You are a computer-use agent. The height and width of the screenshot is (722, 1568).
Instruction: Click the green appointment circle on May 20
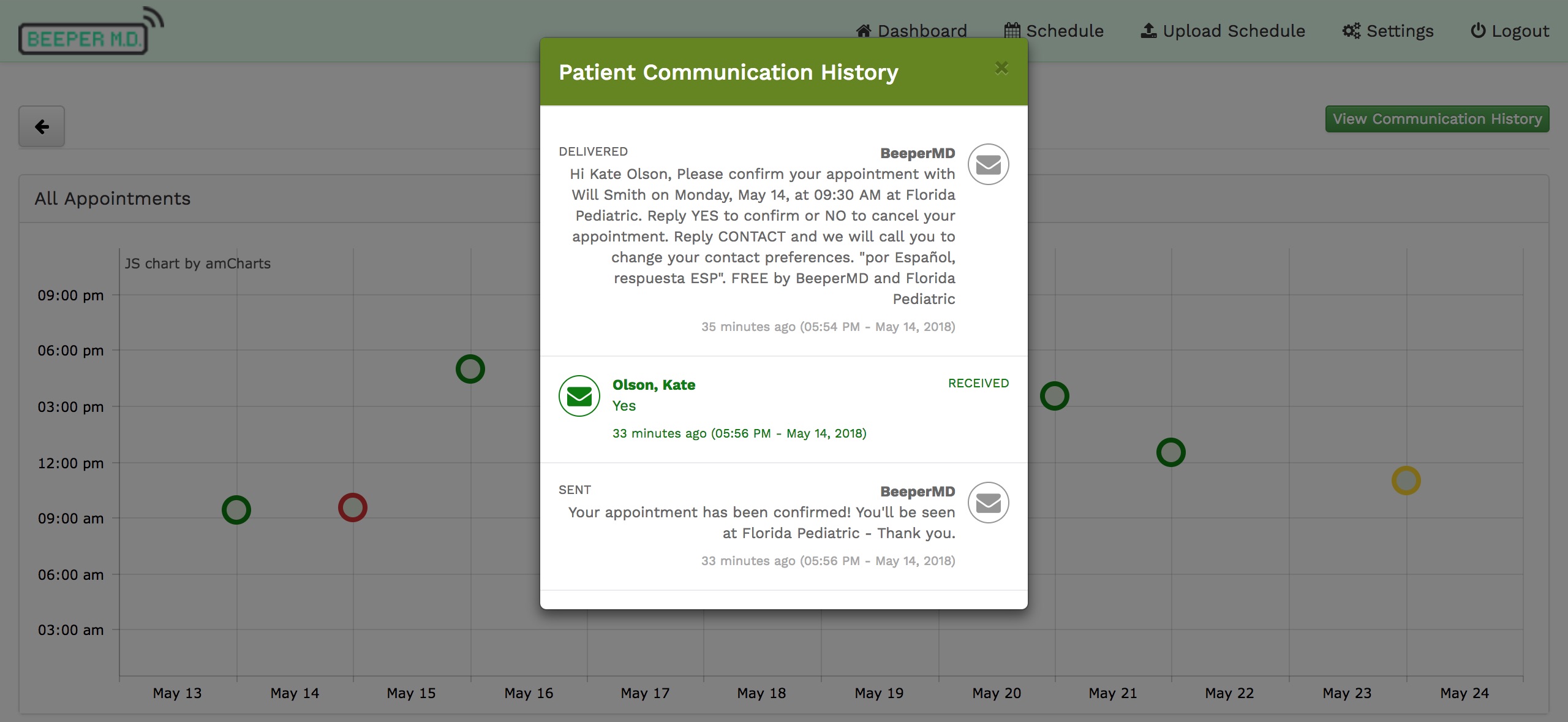click(1055, 396)
